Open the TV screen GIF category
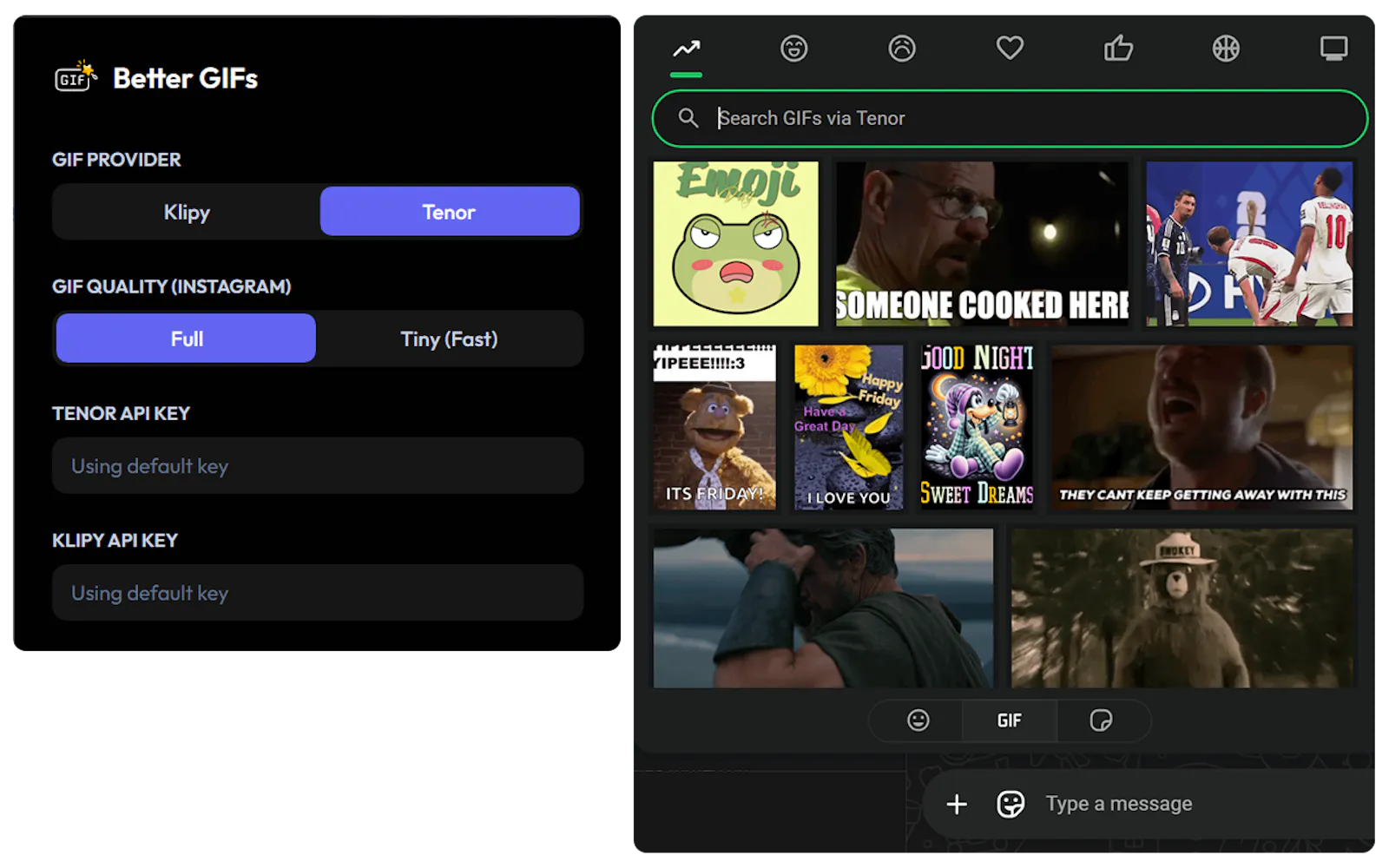Image resolution: width=1389 pixels, height=868 pixels. [1333, 49]
